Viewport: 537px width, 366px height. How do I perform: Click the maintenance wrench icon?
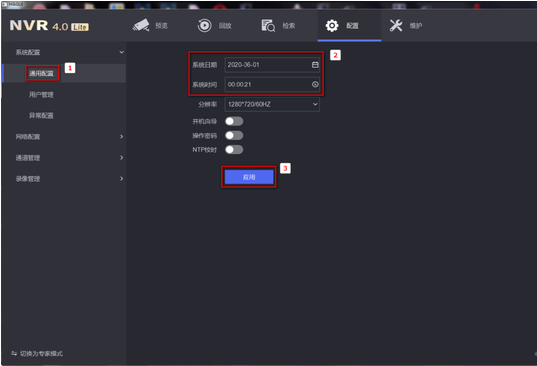point(396,26)
